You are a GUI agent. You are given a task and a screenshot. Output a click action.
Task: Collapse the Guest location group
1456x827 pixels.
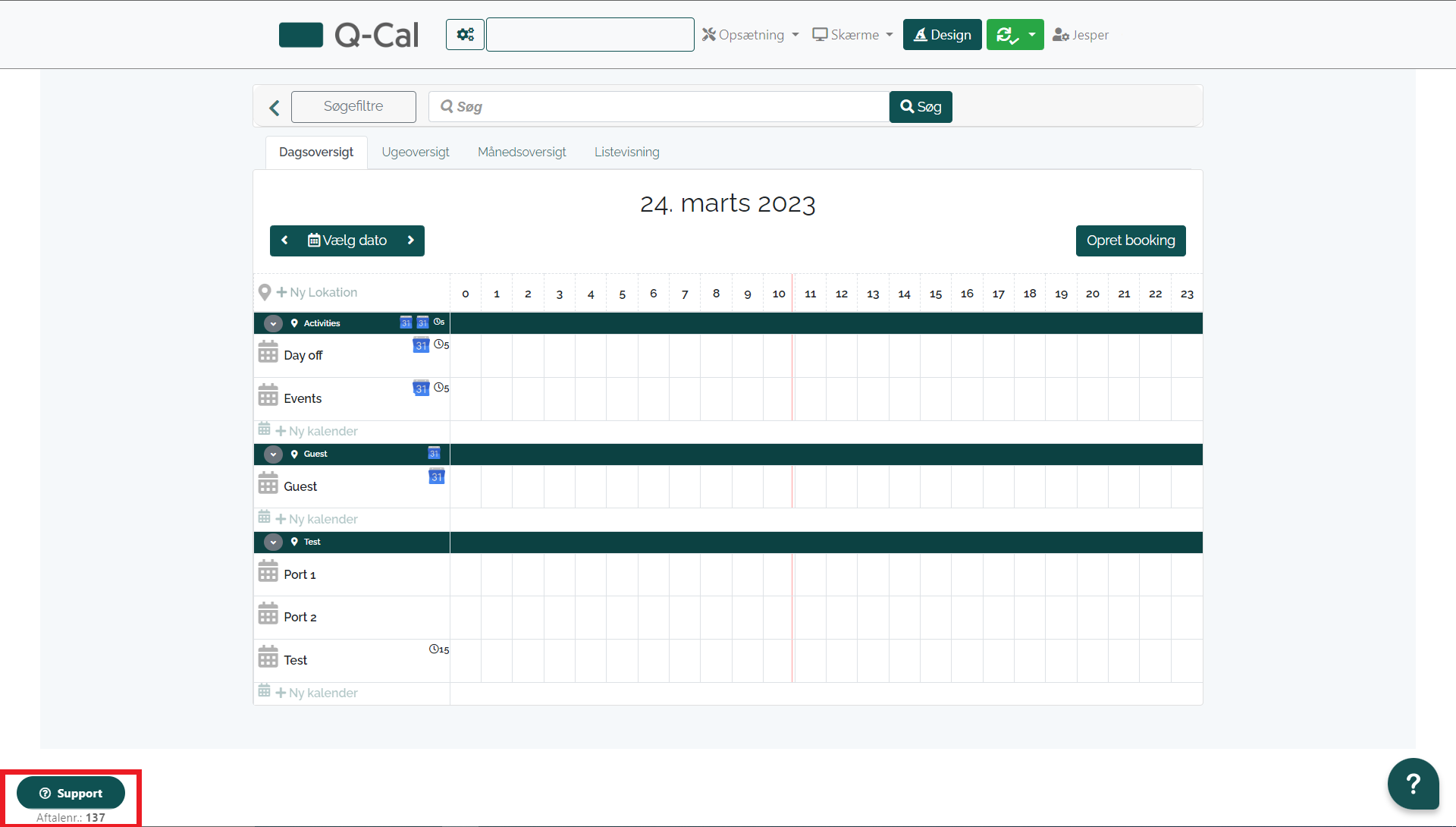(273, 454)
